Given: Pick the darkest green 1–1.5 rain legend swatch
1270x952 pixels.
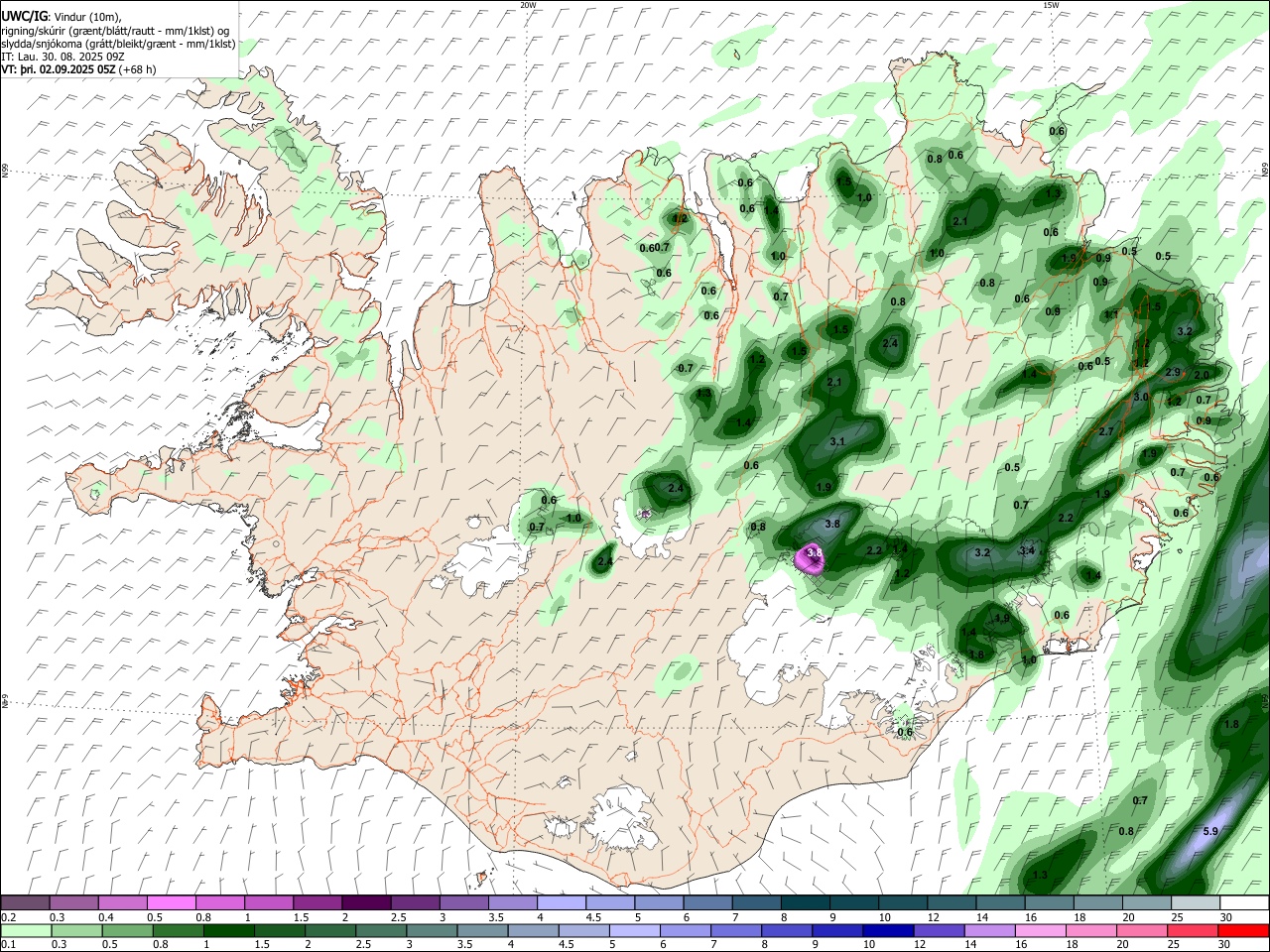Looking at the screenshot, I should [x=227, y=931].
